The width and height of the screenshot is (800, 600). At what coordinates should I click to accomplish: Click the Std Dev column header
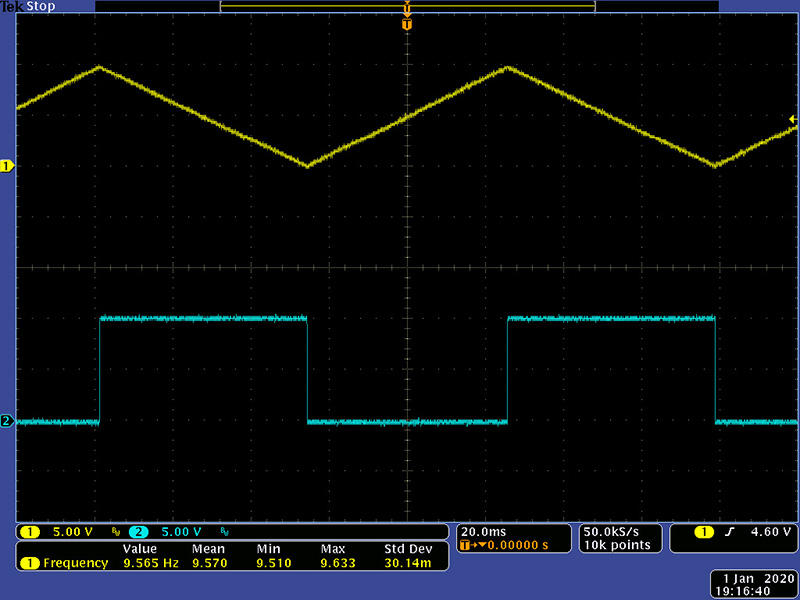pos(408,549)
